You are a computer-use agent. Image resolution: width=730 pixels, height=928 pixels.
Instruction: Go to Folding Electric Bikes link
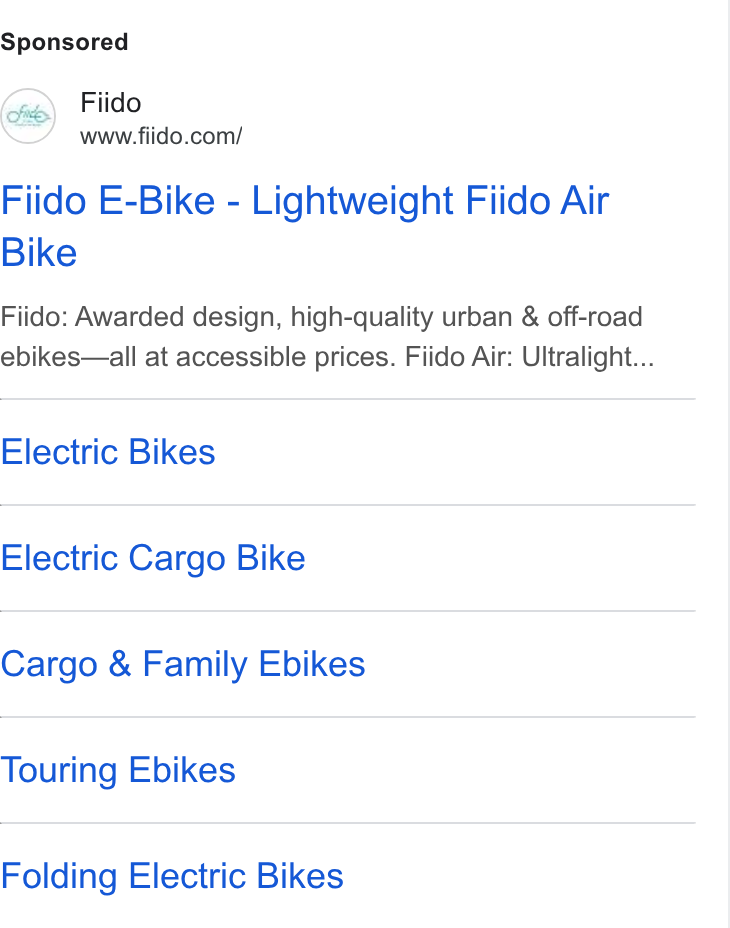click(x=172, y=876)
